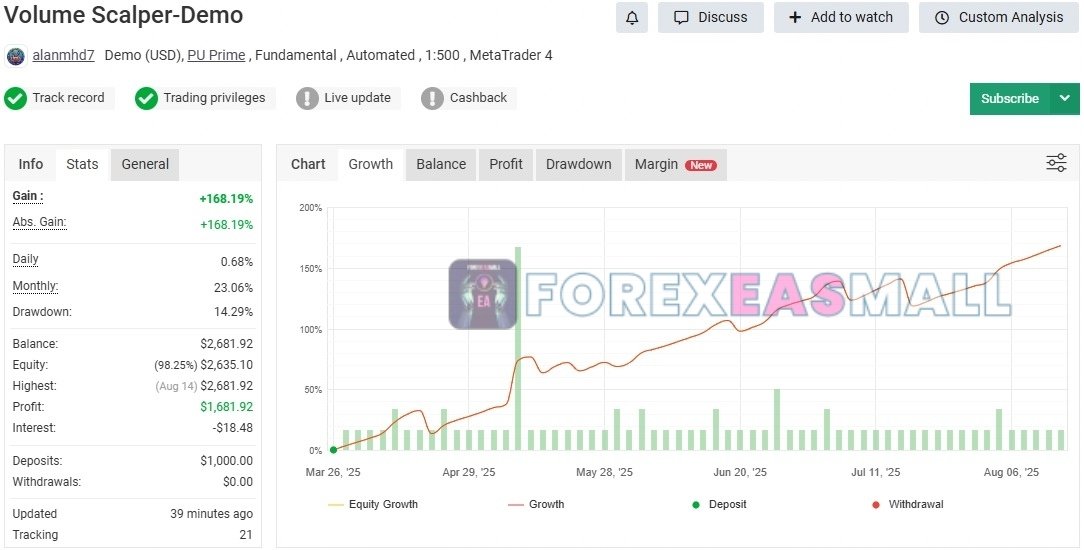Click the alanmhd7 user avatar icon
The image size is (1084, 550).
click(x=15, y=56)
